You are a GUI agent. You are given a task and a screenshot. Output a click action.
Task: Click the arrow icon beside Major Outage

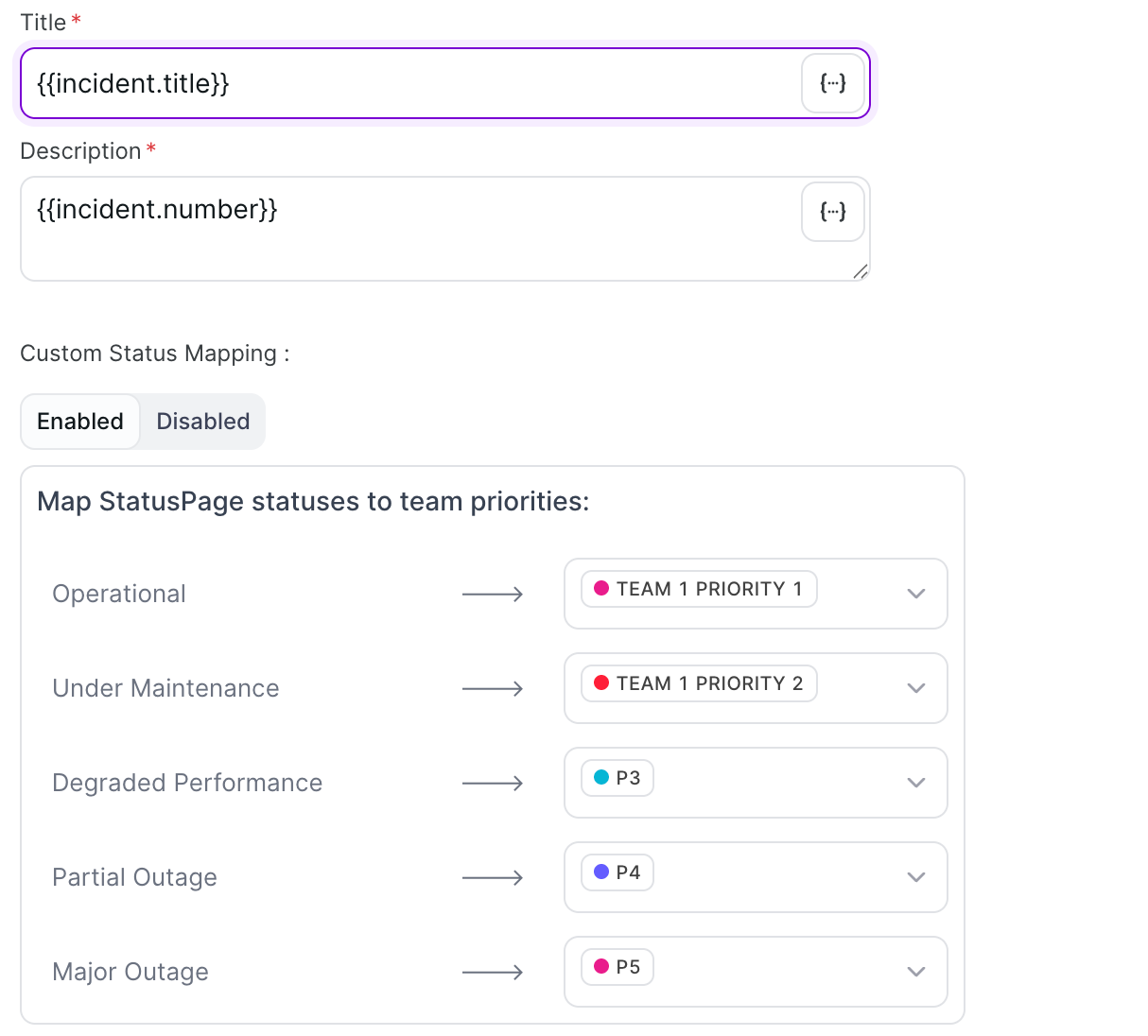(492, 973)
